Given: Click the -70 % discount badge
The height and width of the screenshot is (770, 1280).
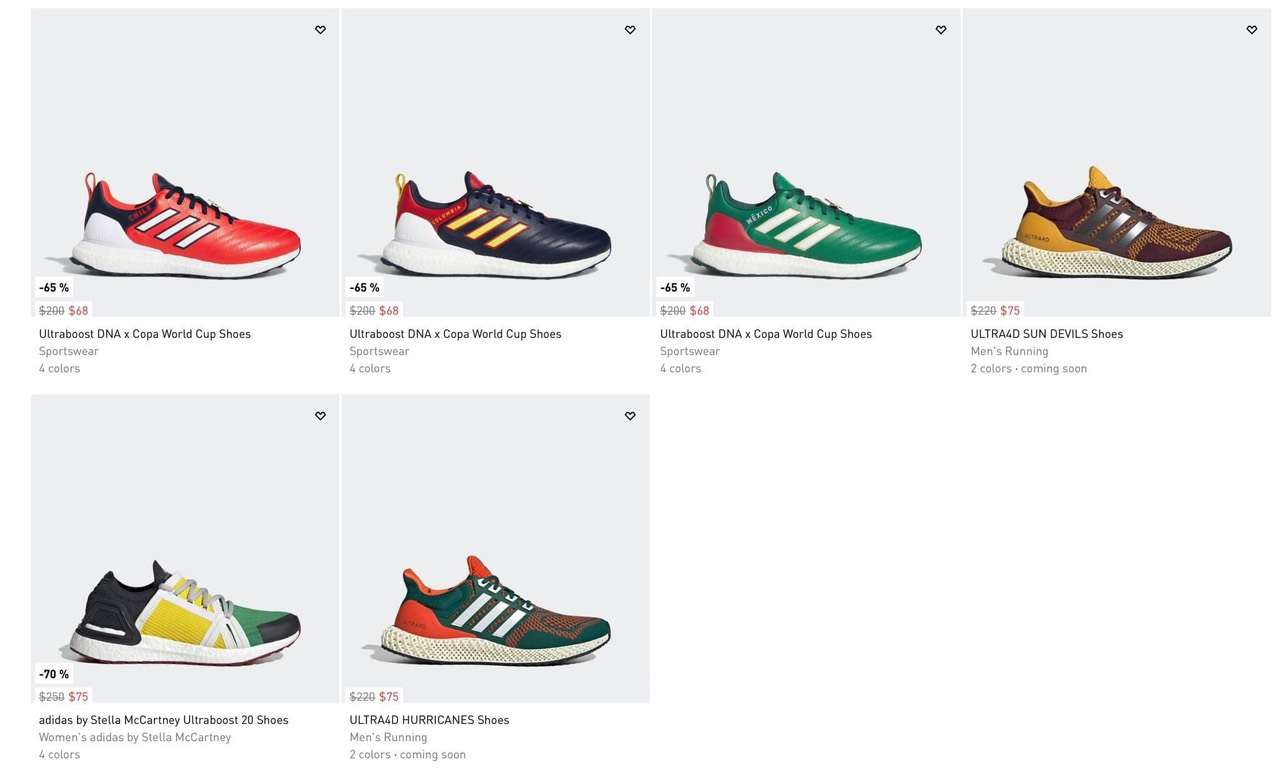Looking at the screenshot, I should [x=54, y=674].
